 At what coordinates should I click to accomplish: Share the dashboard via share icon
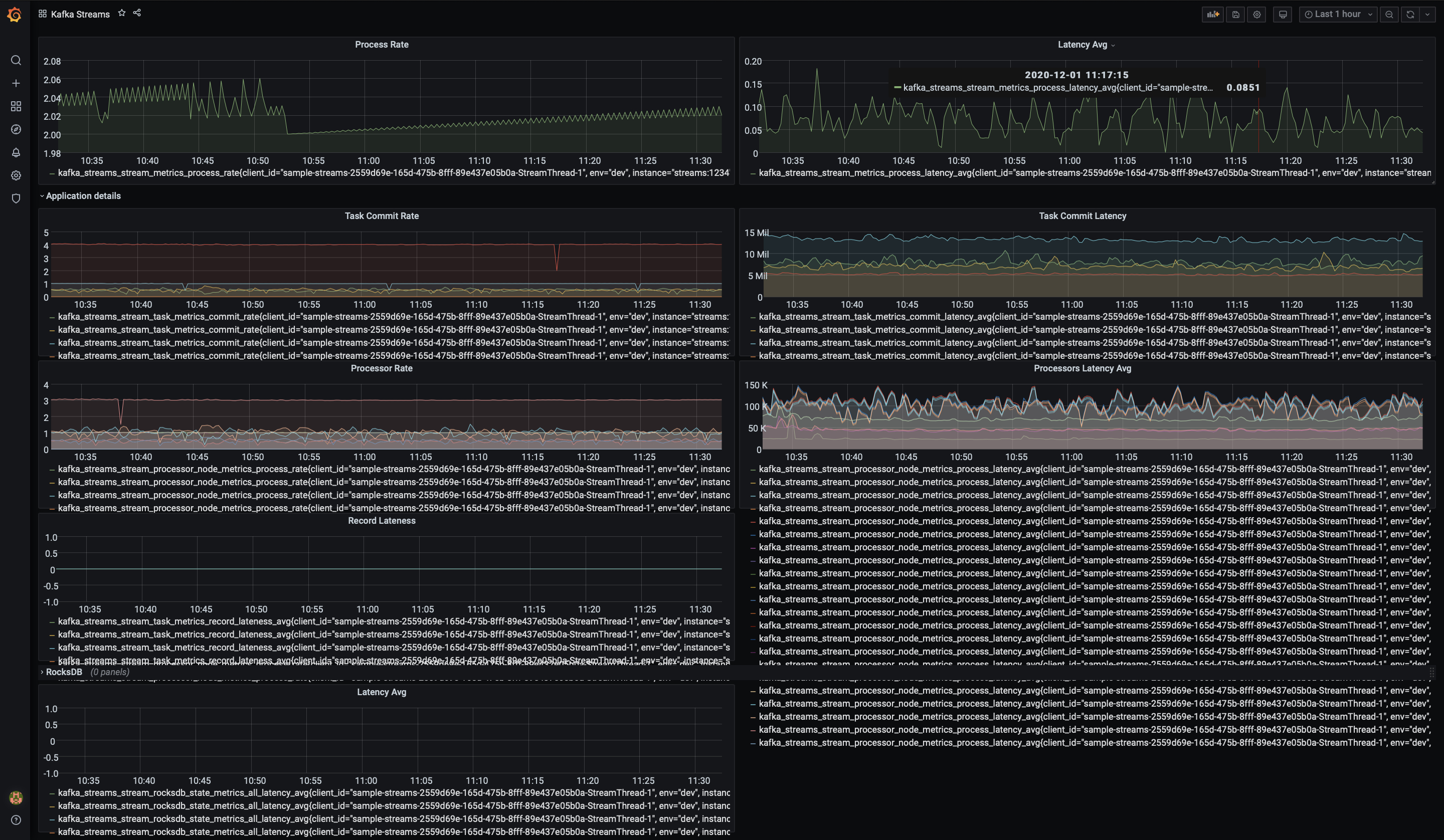(x=137, y=13)
